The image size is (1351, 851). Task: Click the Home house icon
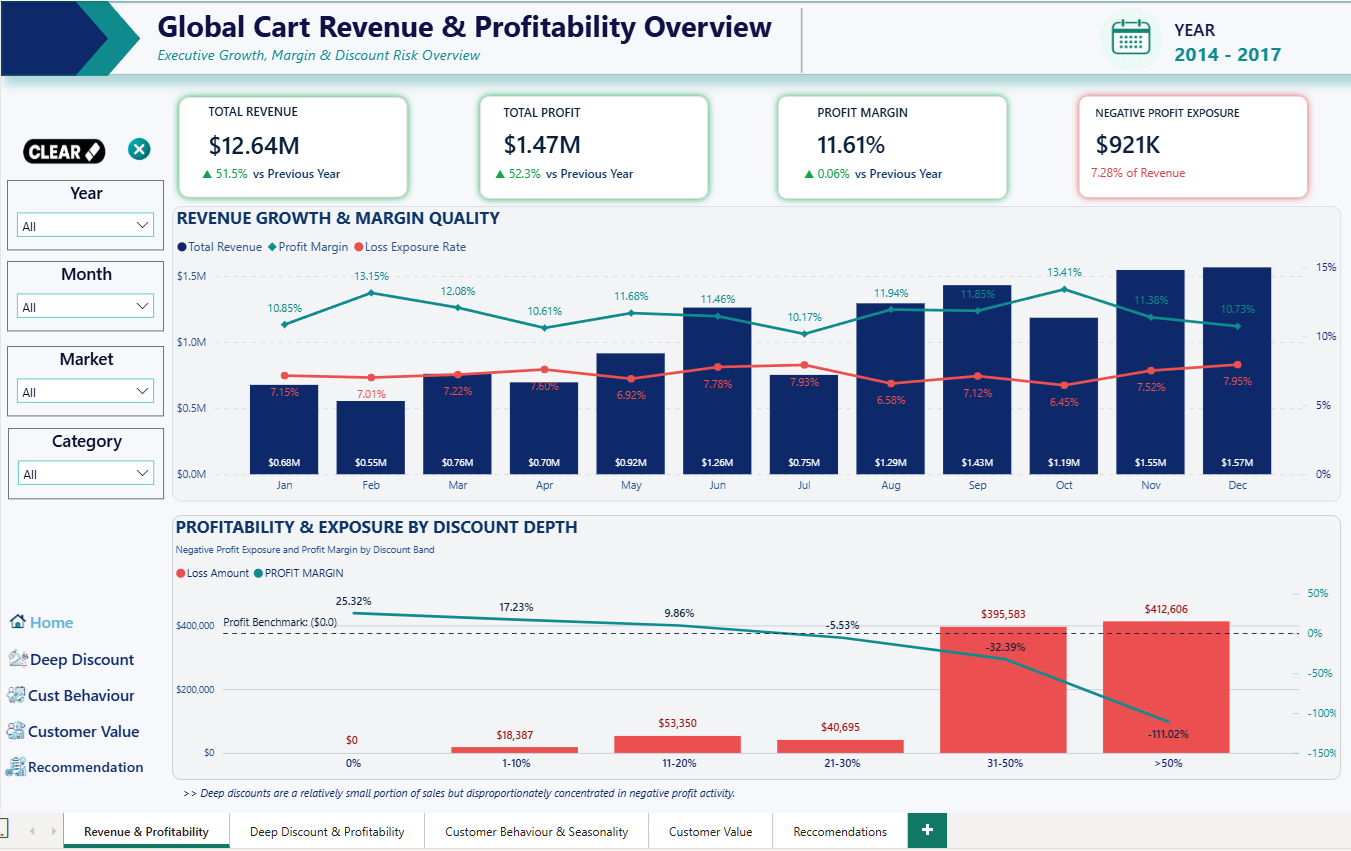17,622
